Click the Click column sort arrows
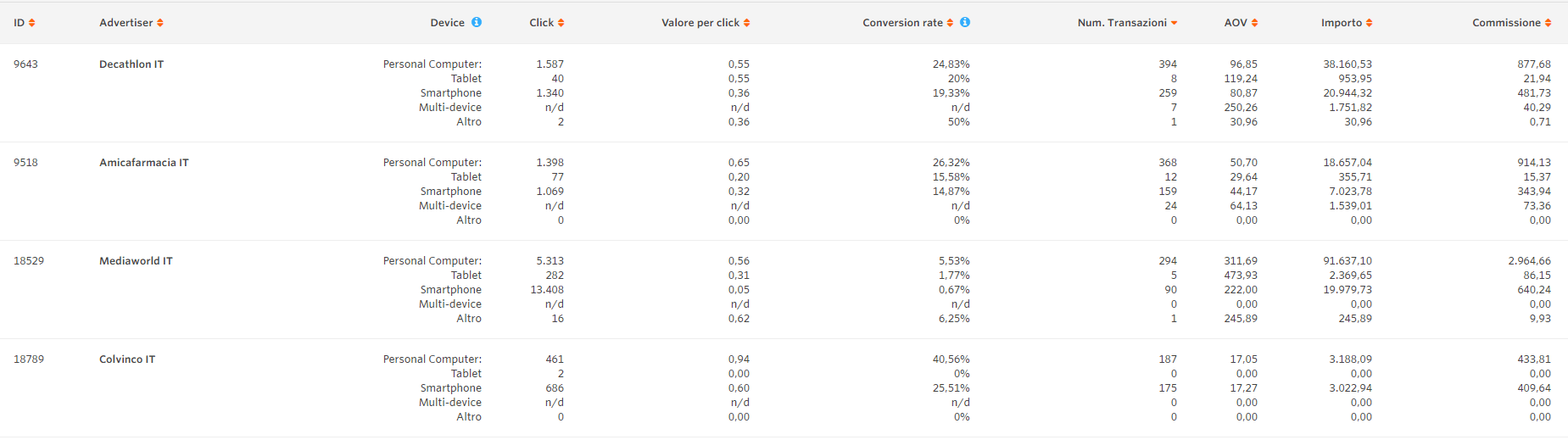Viewport: 1568px width, 440px height. 561,23
